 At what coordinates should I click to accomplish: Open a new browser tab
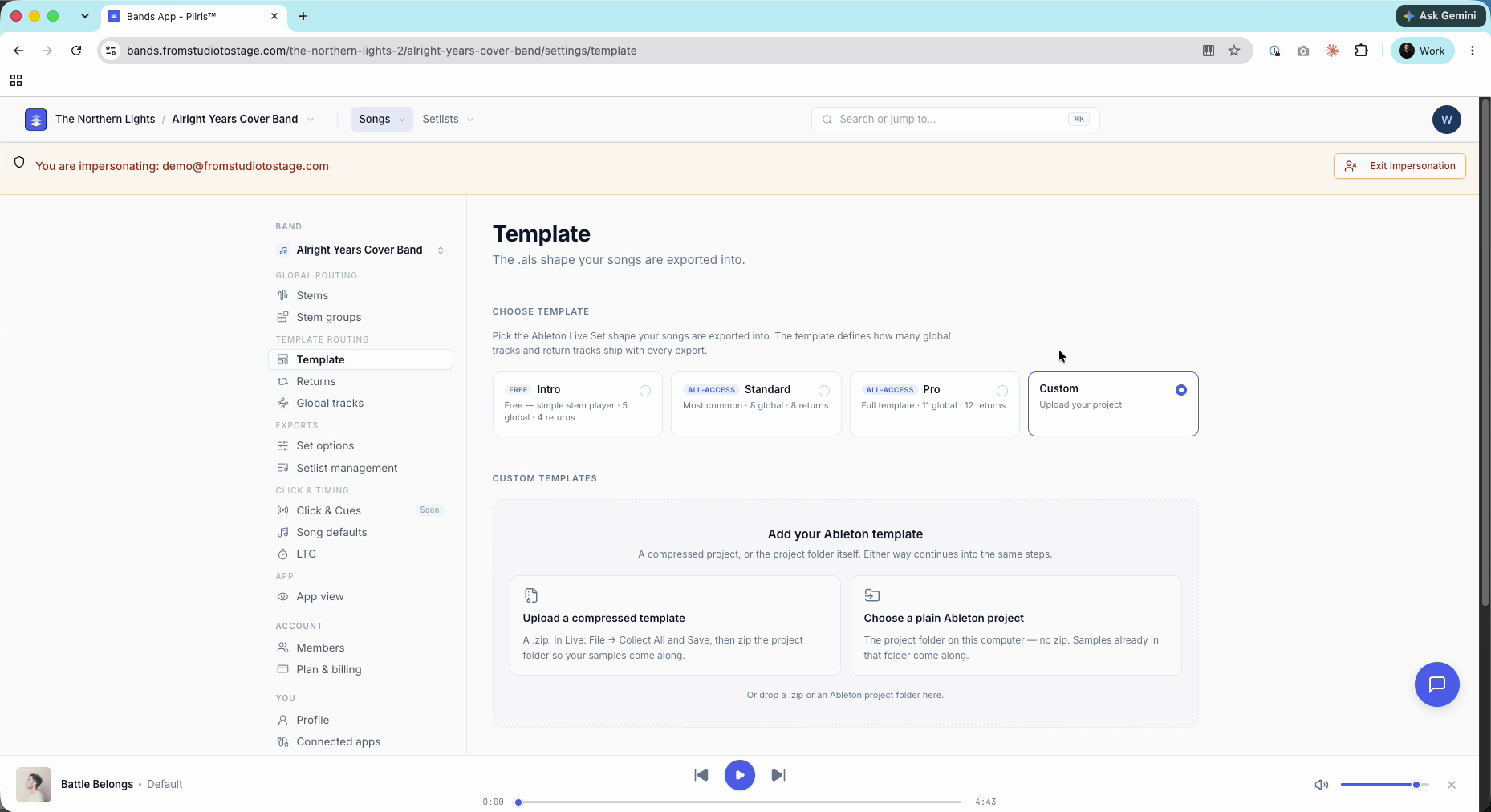pos(303,16)
